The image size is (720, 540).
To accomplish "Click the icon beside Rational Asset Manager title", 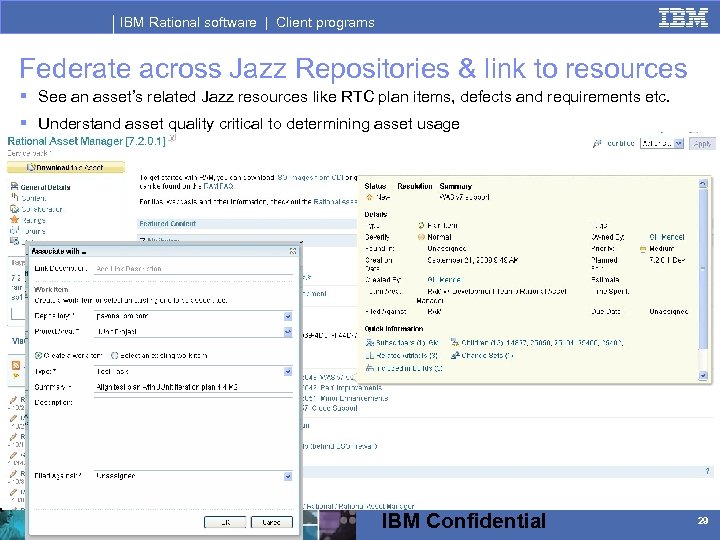I will click(x=171, y=137).
